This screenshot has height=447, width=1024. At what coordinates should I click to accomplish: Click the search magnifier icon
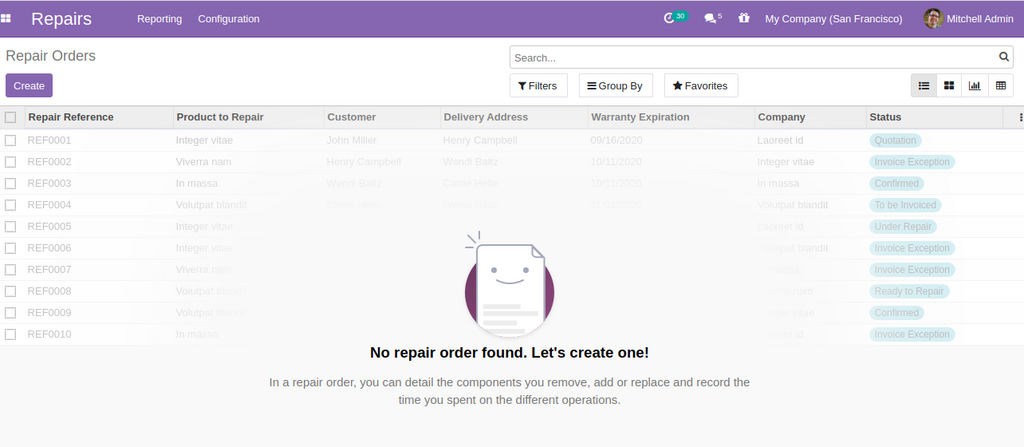[1004, 57]
